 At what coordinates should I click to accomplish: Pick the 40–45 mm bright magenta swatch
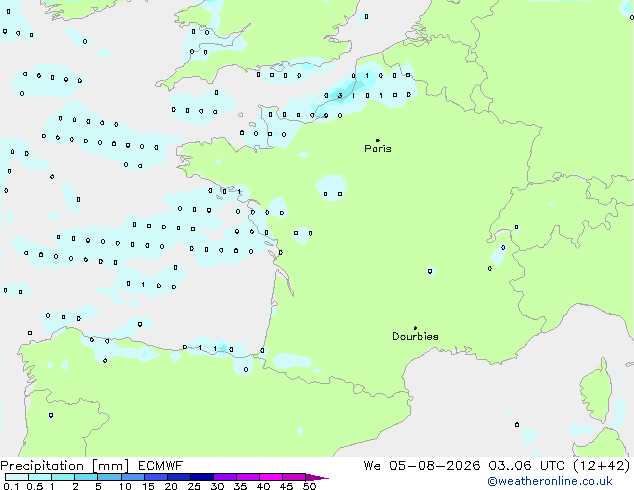(271, 477)
